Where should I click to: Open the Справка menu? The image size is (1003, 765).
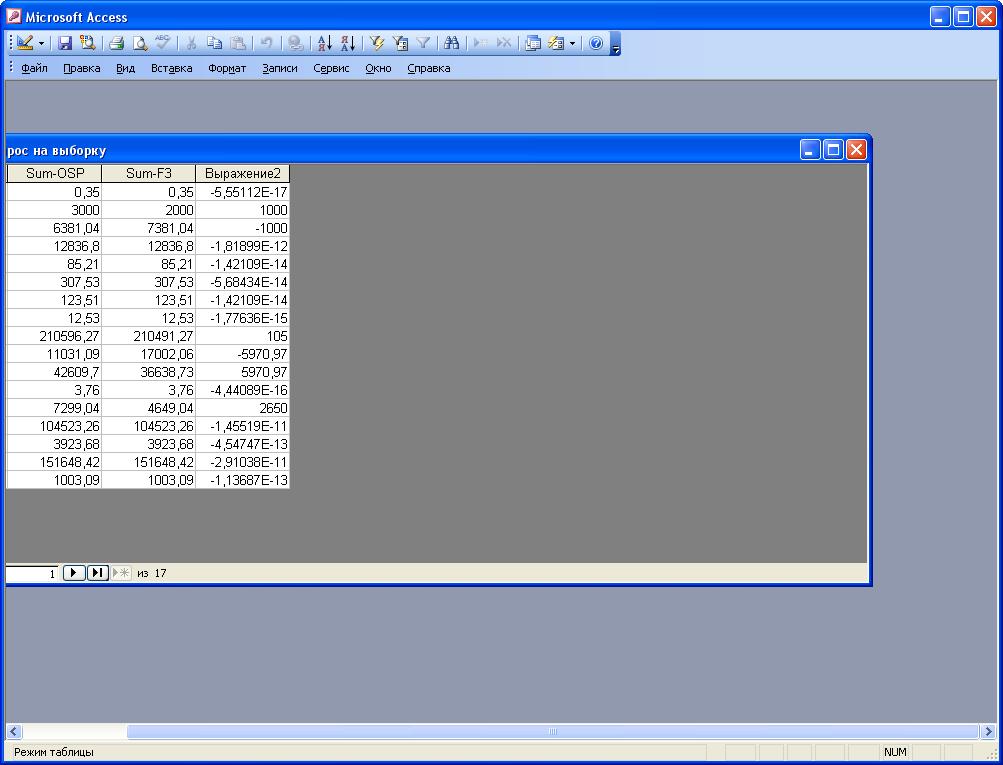pos(429,68)
